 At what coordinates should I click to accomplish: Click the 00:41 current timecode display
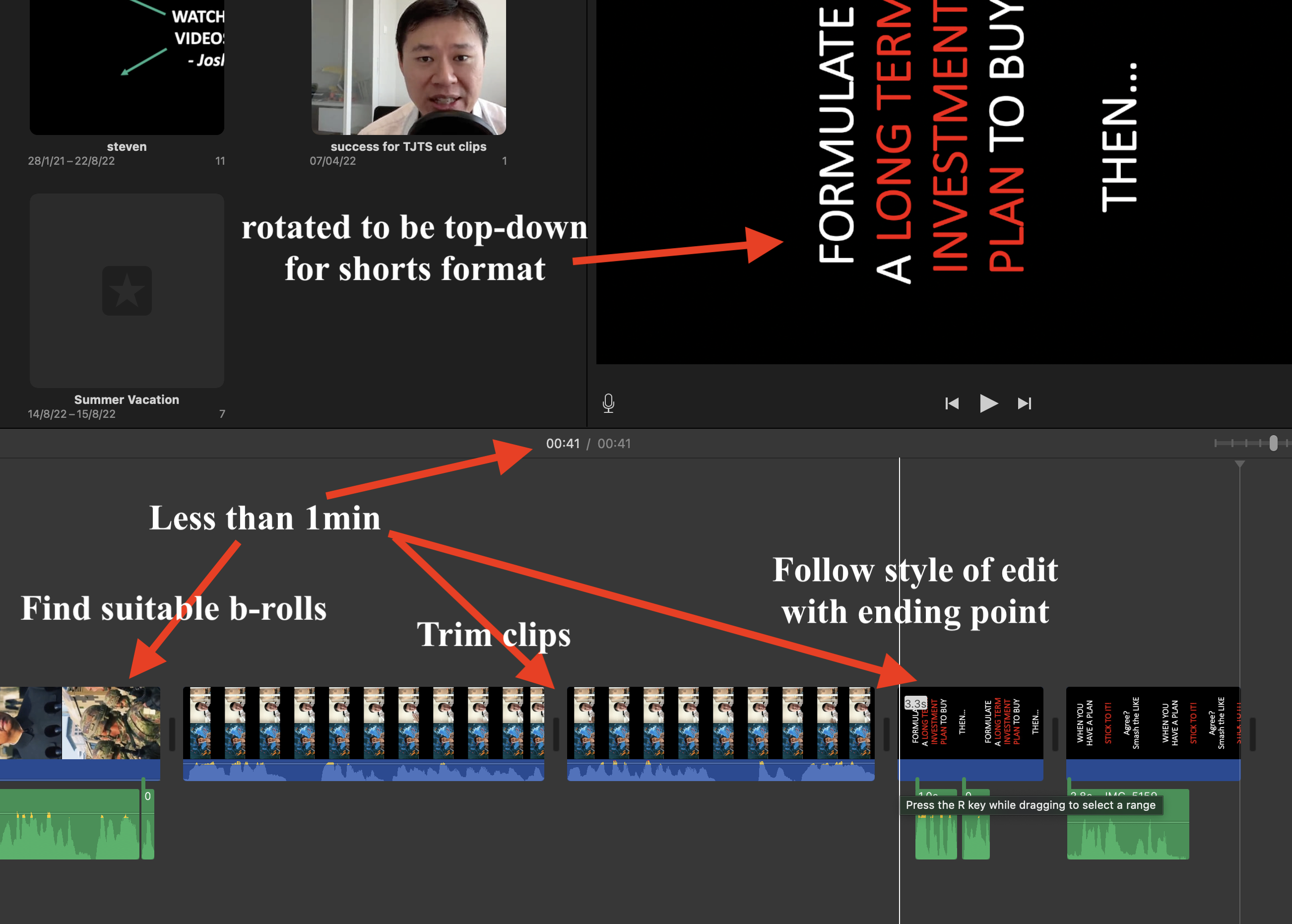click(x=562, y=443)
